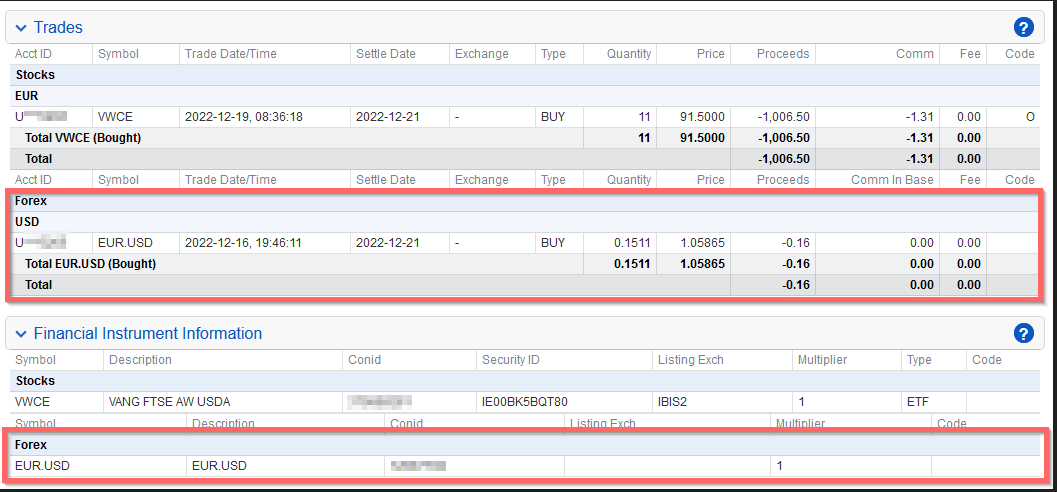Select trade time 2022-12-19, 08:36:18
The width and height of the screenshot is (1057, 492).
pyautogui.click(x=243, y=117)
